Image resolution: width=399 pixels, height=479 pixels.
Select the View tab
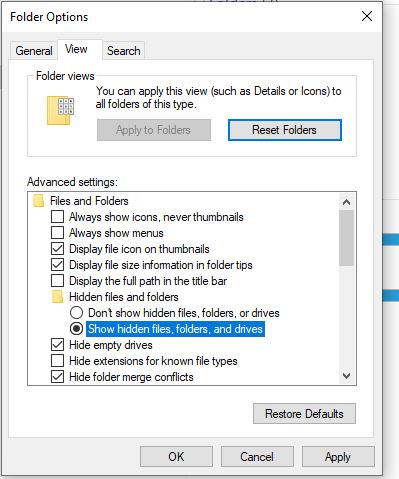(x=79, y=50)
